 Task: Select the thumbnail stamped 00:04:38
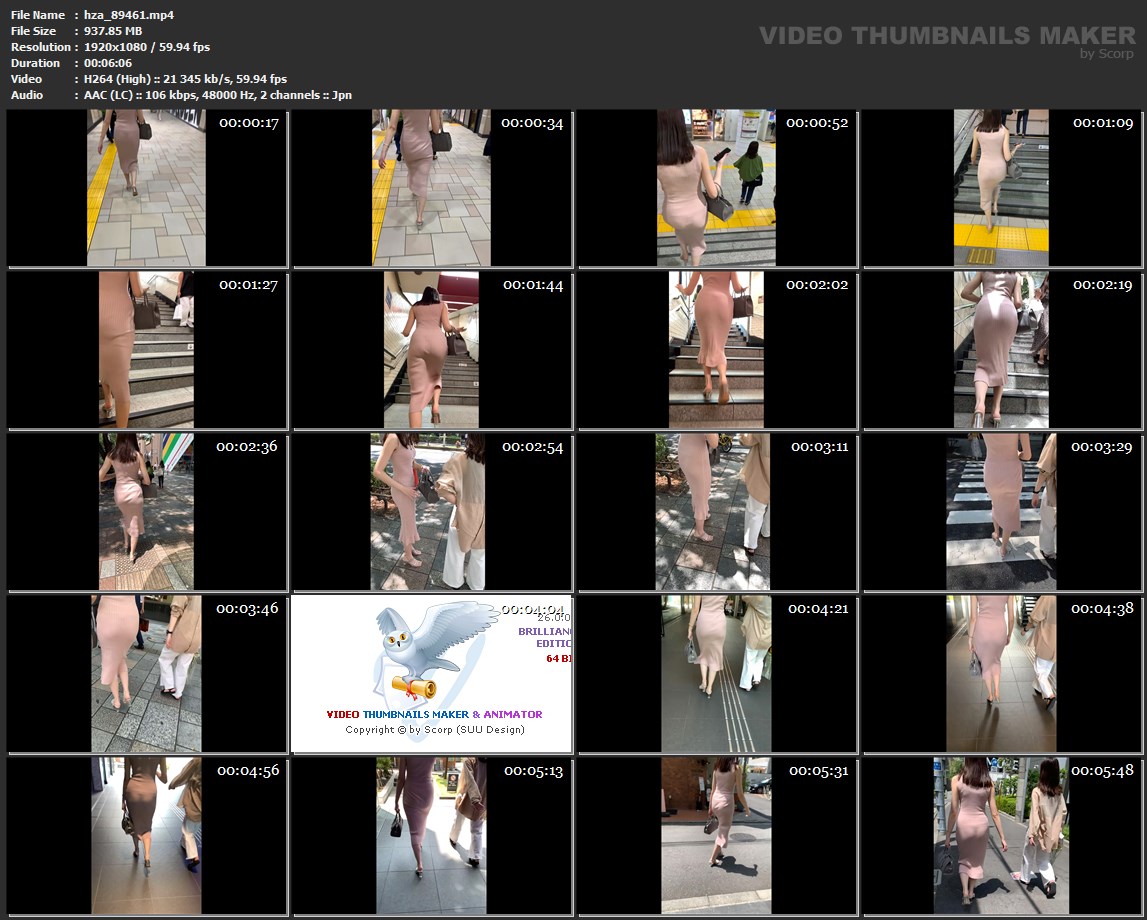tap(1001, 674)
